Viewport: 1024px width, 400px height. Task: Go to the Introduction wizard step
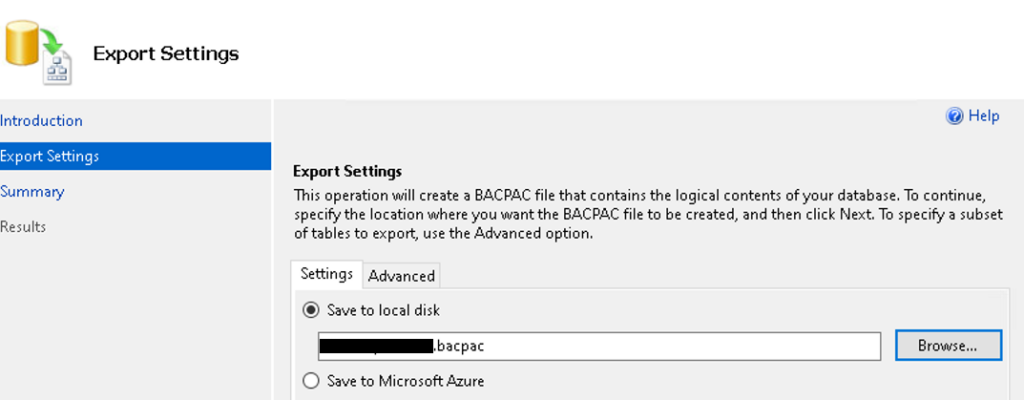pos(41,121)
